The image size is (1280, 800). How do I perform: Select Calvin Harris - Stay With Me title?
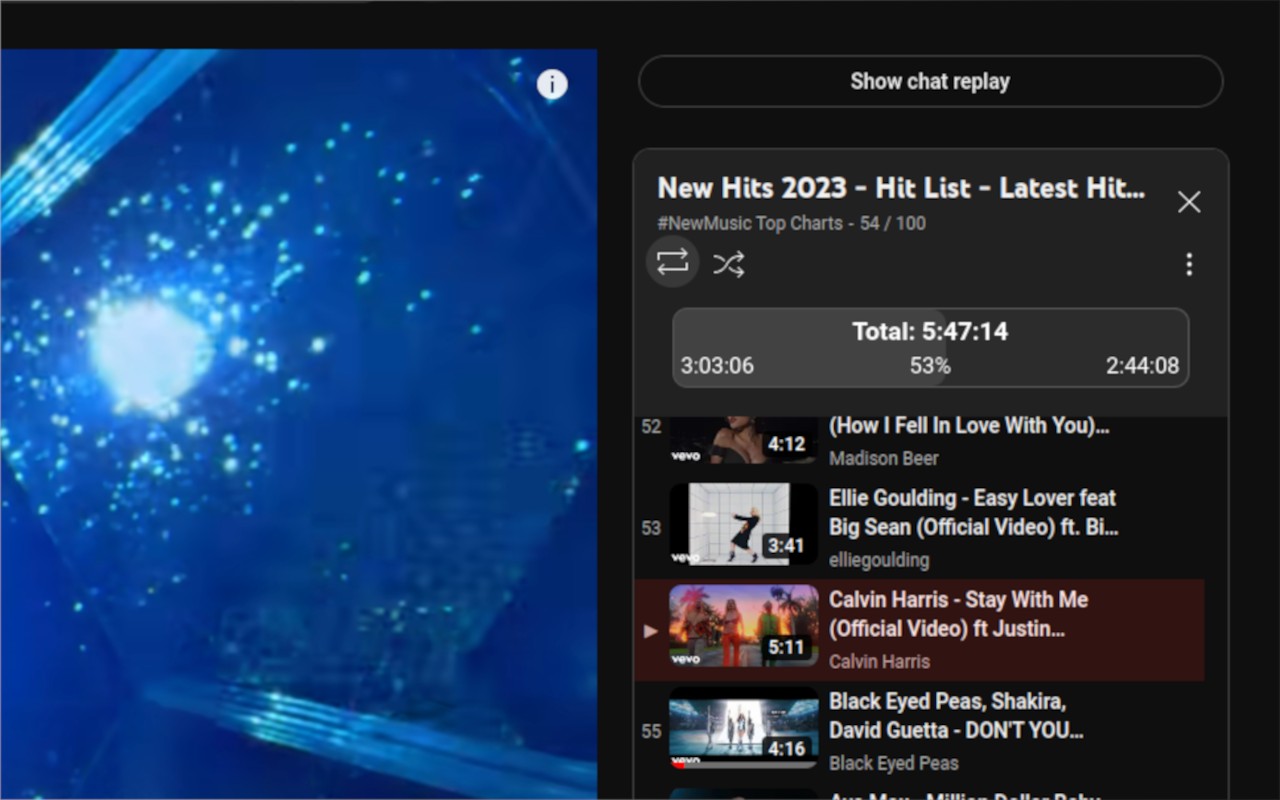pos(958,614)
